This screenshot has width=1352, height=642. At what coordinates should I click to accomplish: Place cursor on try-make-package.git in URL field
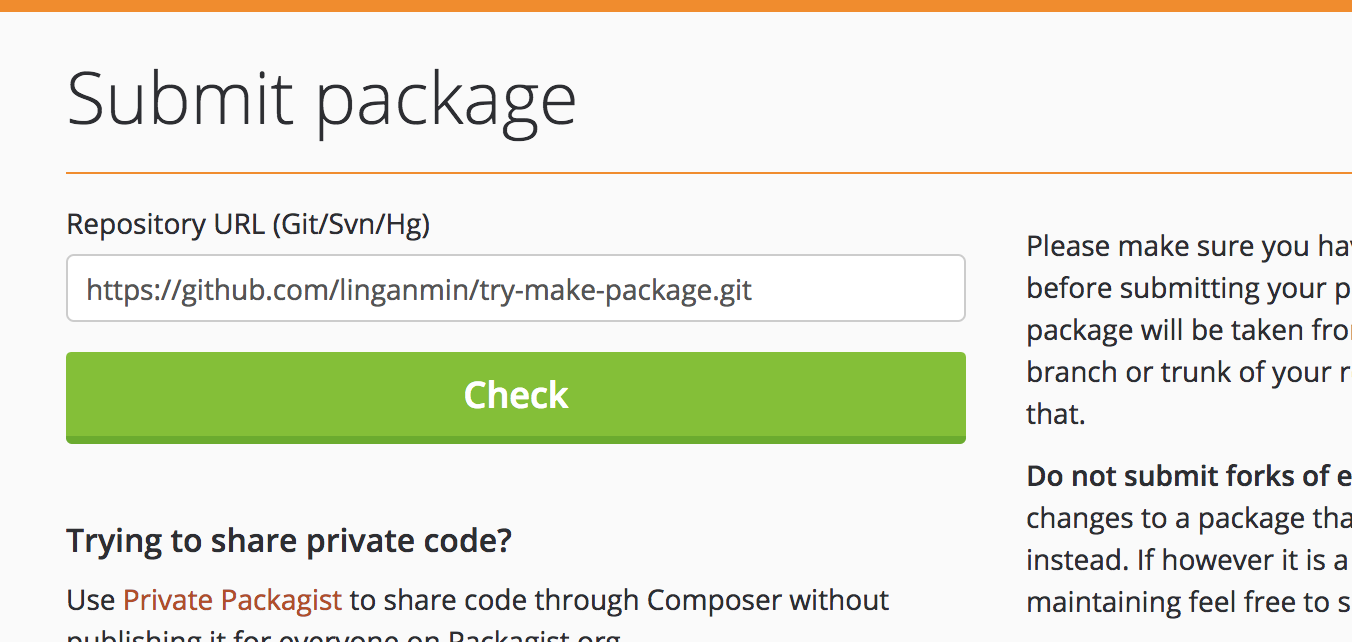tap(615, 290)
